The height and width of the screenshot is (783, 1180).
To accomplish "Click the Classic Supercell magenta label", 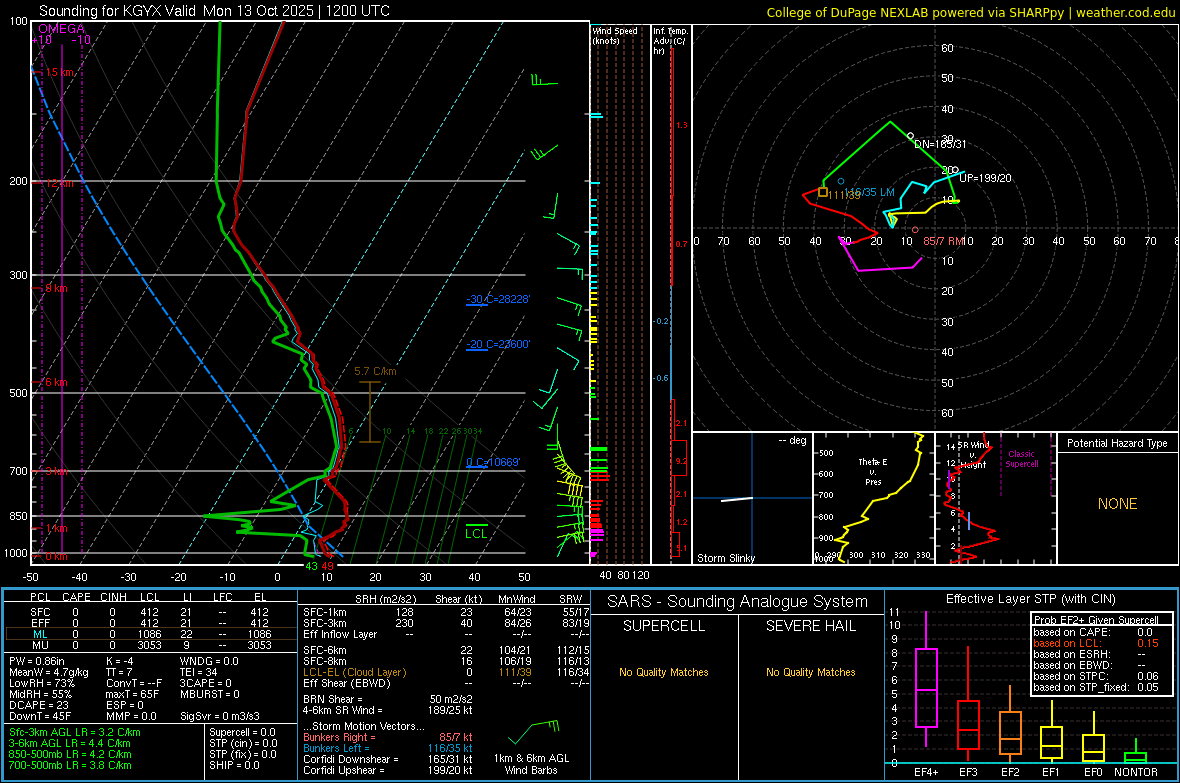I will (x=1022, y=459).
